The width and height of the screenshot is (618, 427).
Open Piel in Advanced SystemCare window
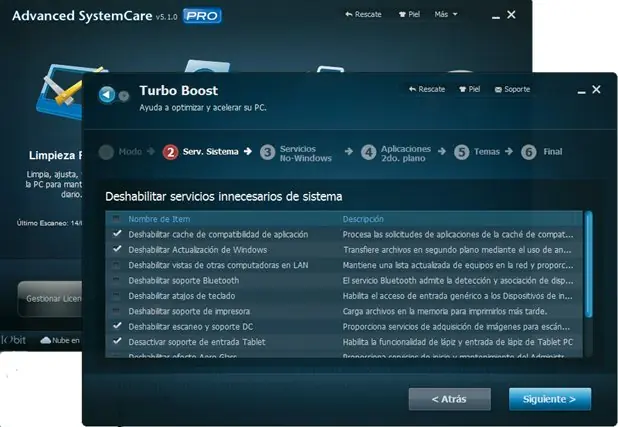click(x=409, y=15)
